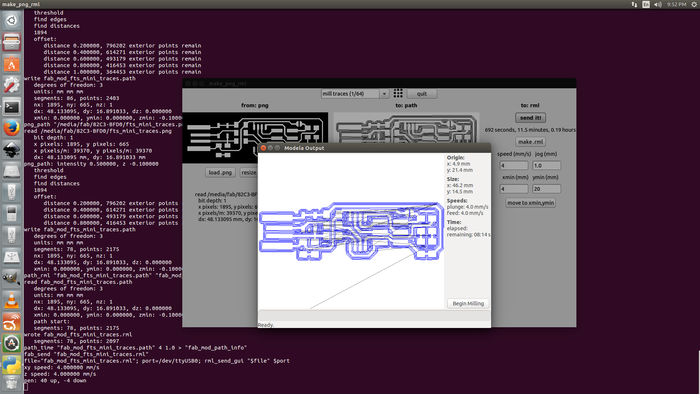Image resolution: width=700 pixels, height=394 pixels.
Task: Open Firefox from the launcher
Action: (12, 129)
